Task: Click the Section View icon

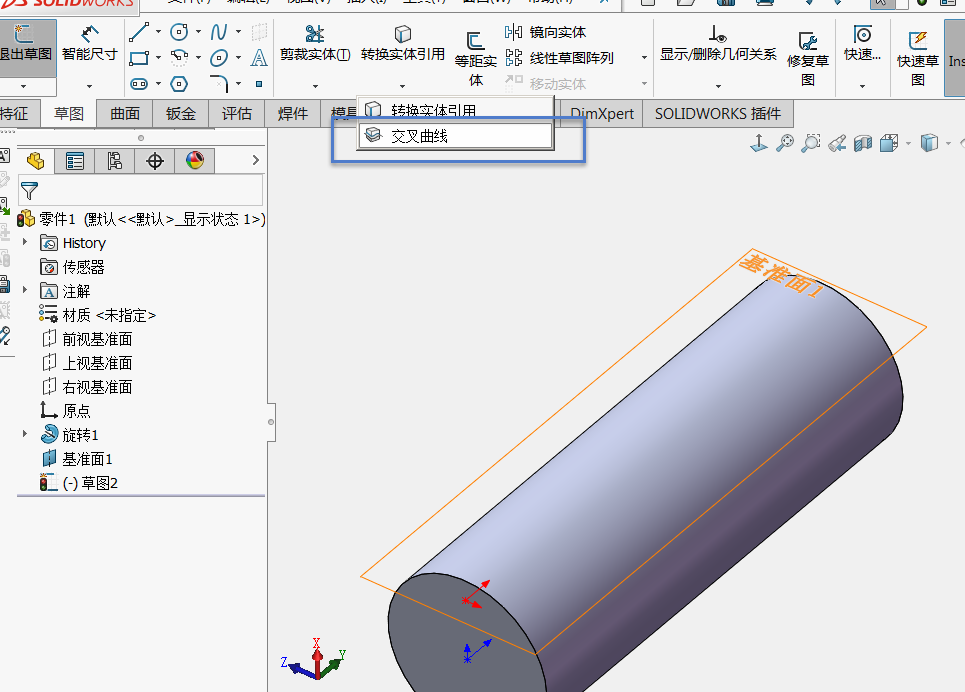Action: pos(863,143)
